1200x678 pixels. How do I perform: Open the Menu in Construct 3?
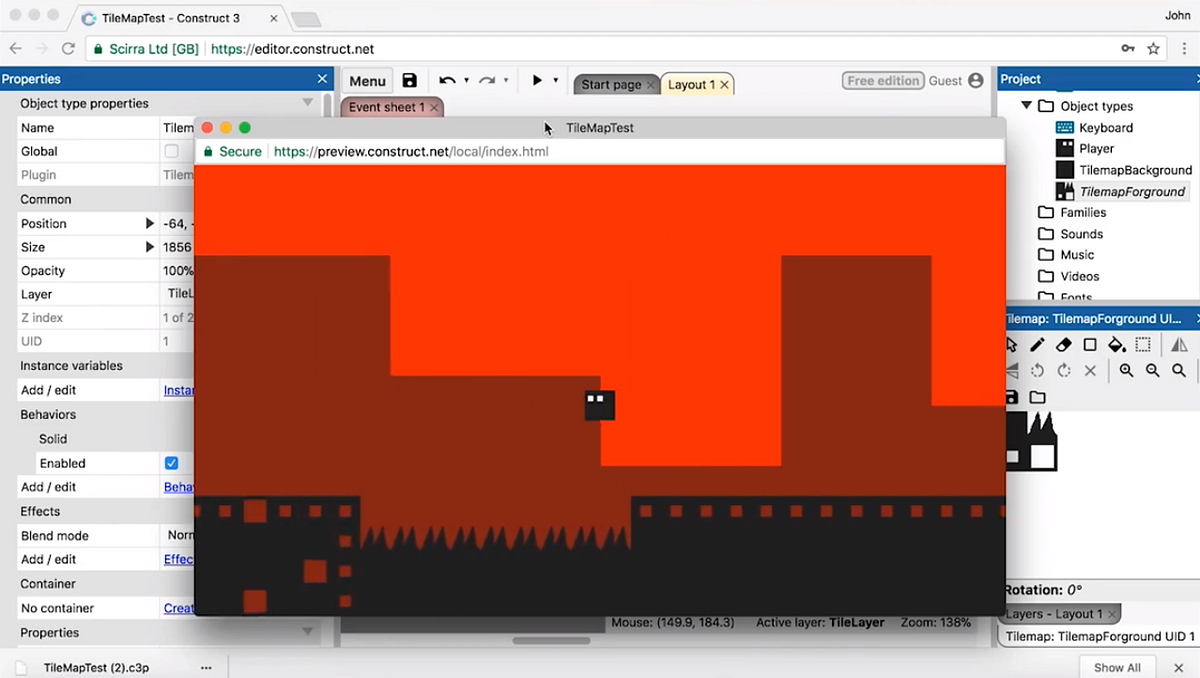tap(366, 81)
